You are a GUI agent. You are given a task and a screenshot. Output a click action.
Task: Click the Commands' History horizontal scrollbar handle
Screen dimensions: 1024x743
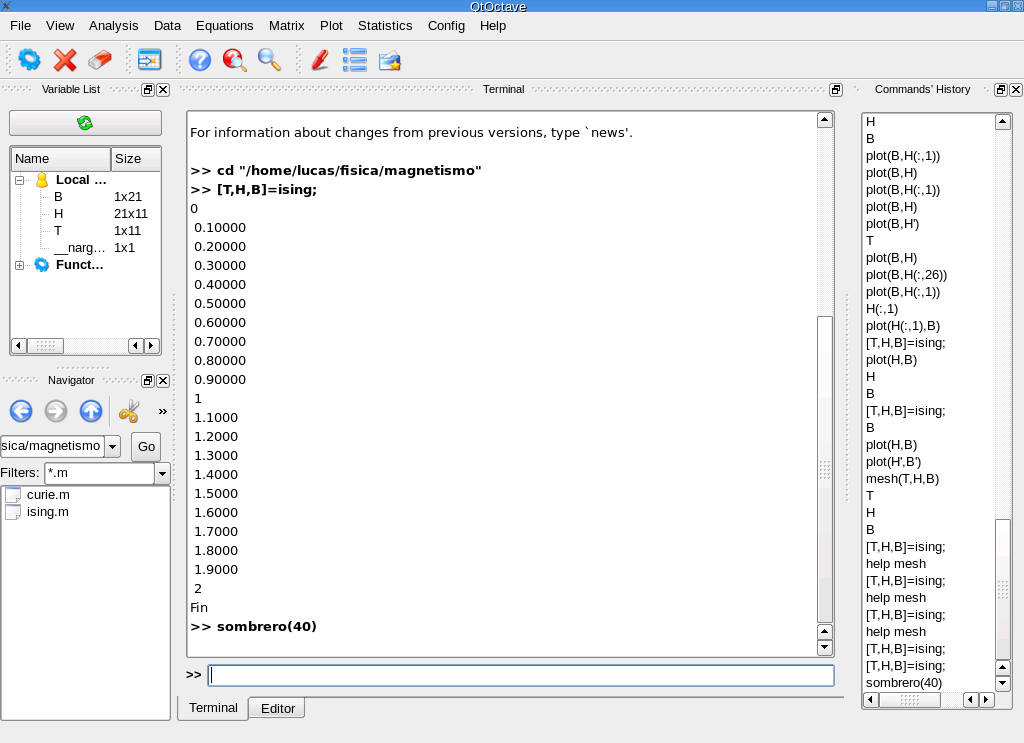910,700
